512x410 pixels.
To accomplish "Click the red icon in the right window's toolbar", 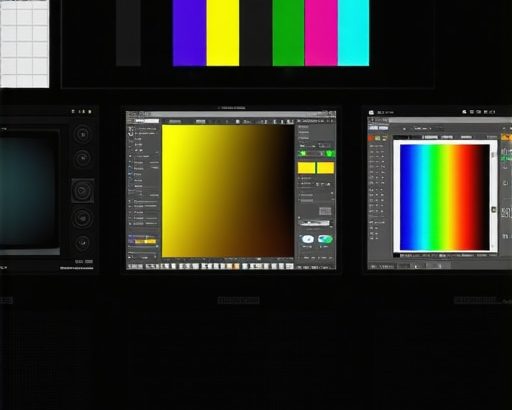I will [x=371, y=138].
